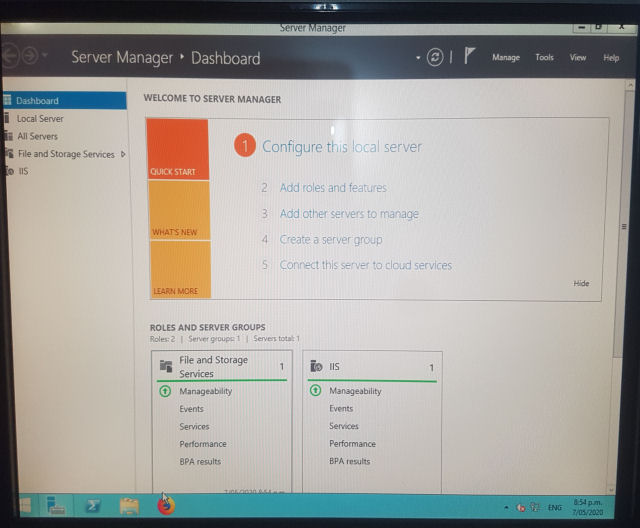Screen dimensions: 640x528
Task: Open Server Manager from the taskbar
Action: (x=56, y=506)
